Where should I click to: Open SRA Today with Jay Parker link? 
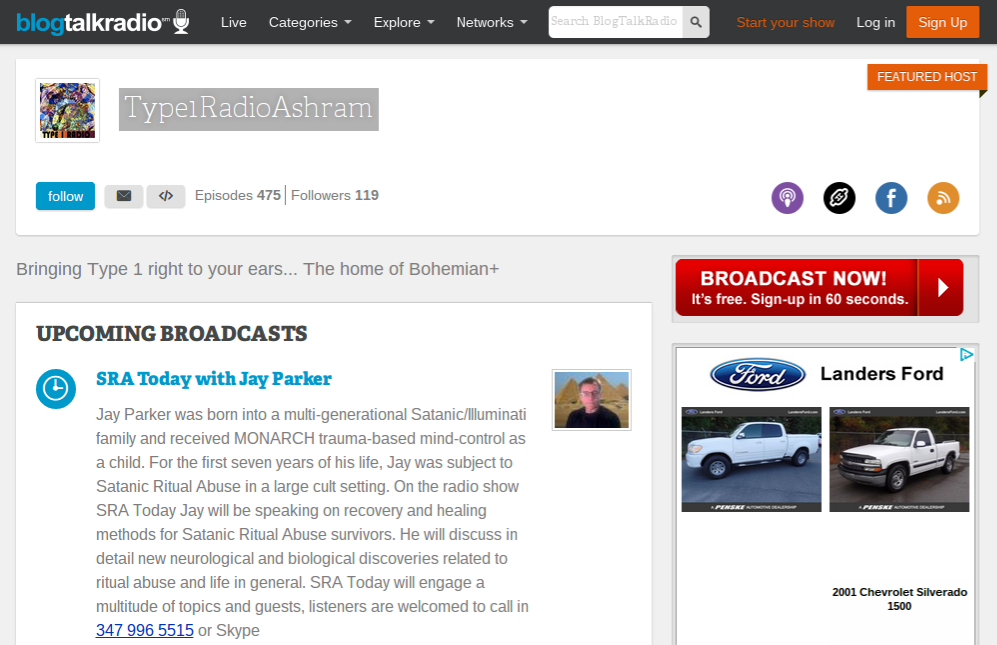(x=214, y=378)
